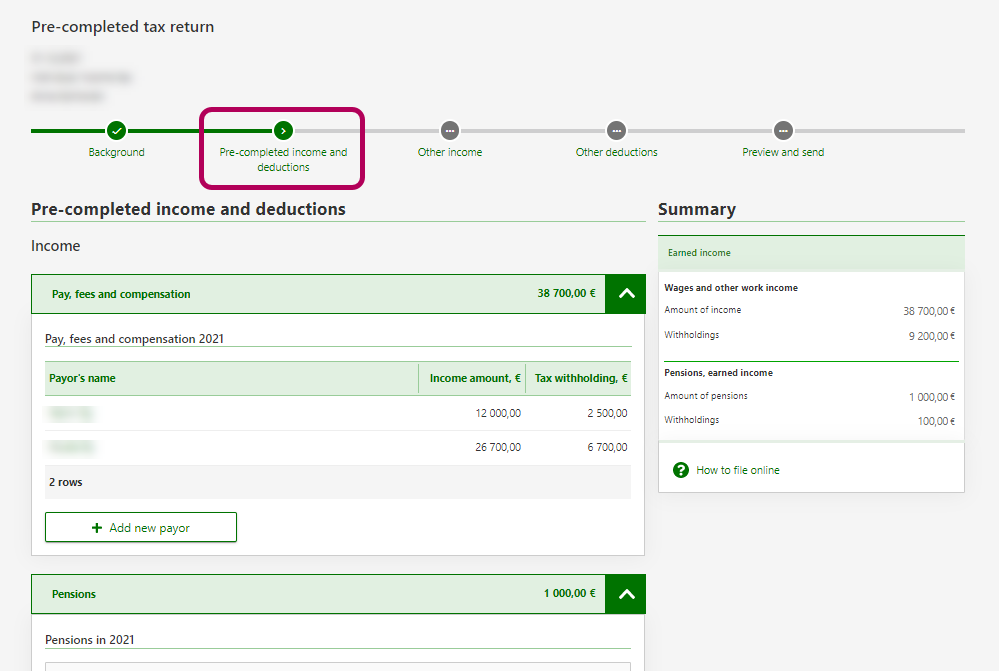
Task: Collapse the Pensions section chevron
Action: coord(626,594)
